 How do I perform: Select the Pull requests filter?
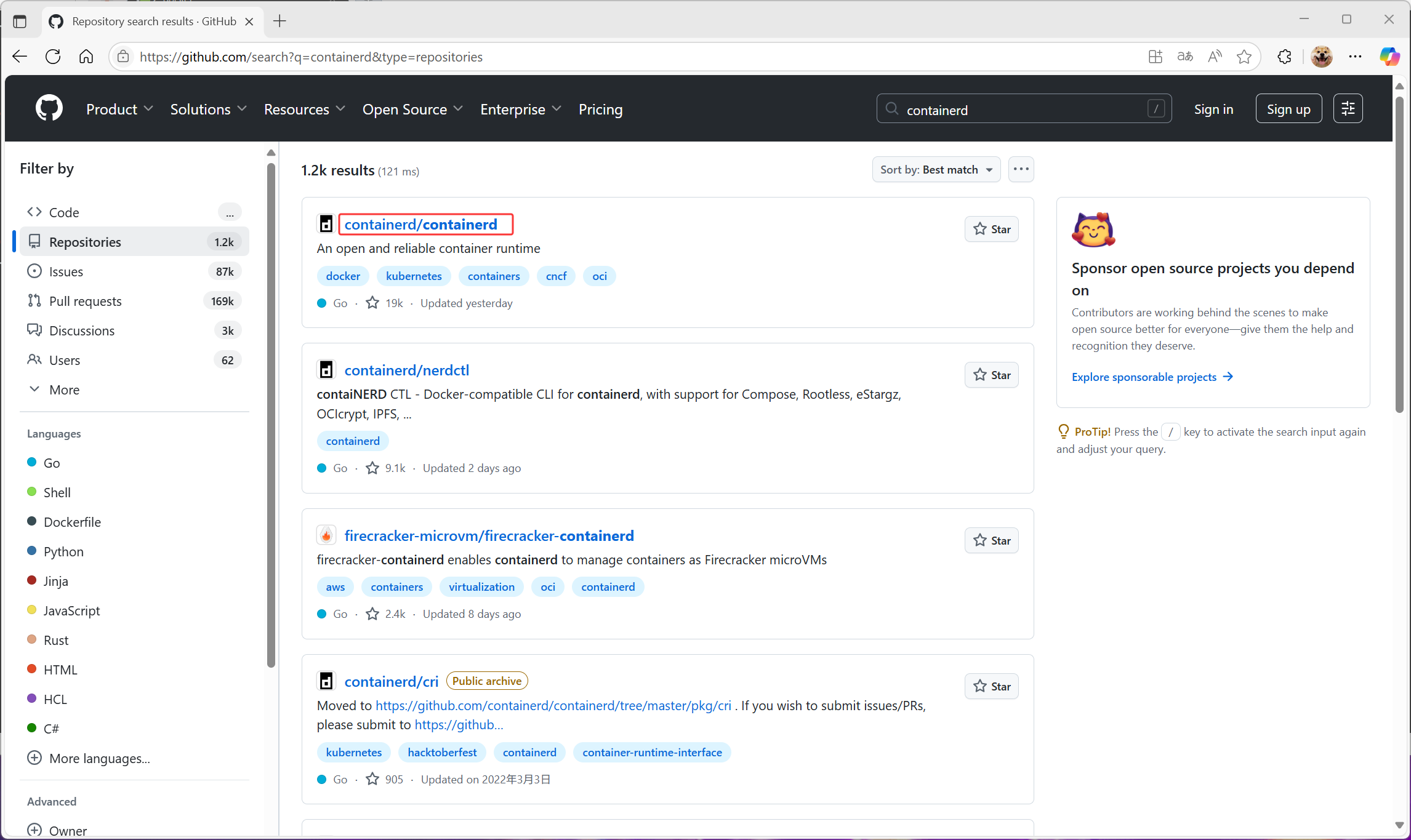tap(85, 301)
